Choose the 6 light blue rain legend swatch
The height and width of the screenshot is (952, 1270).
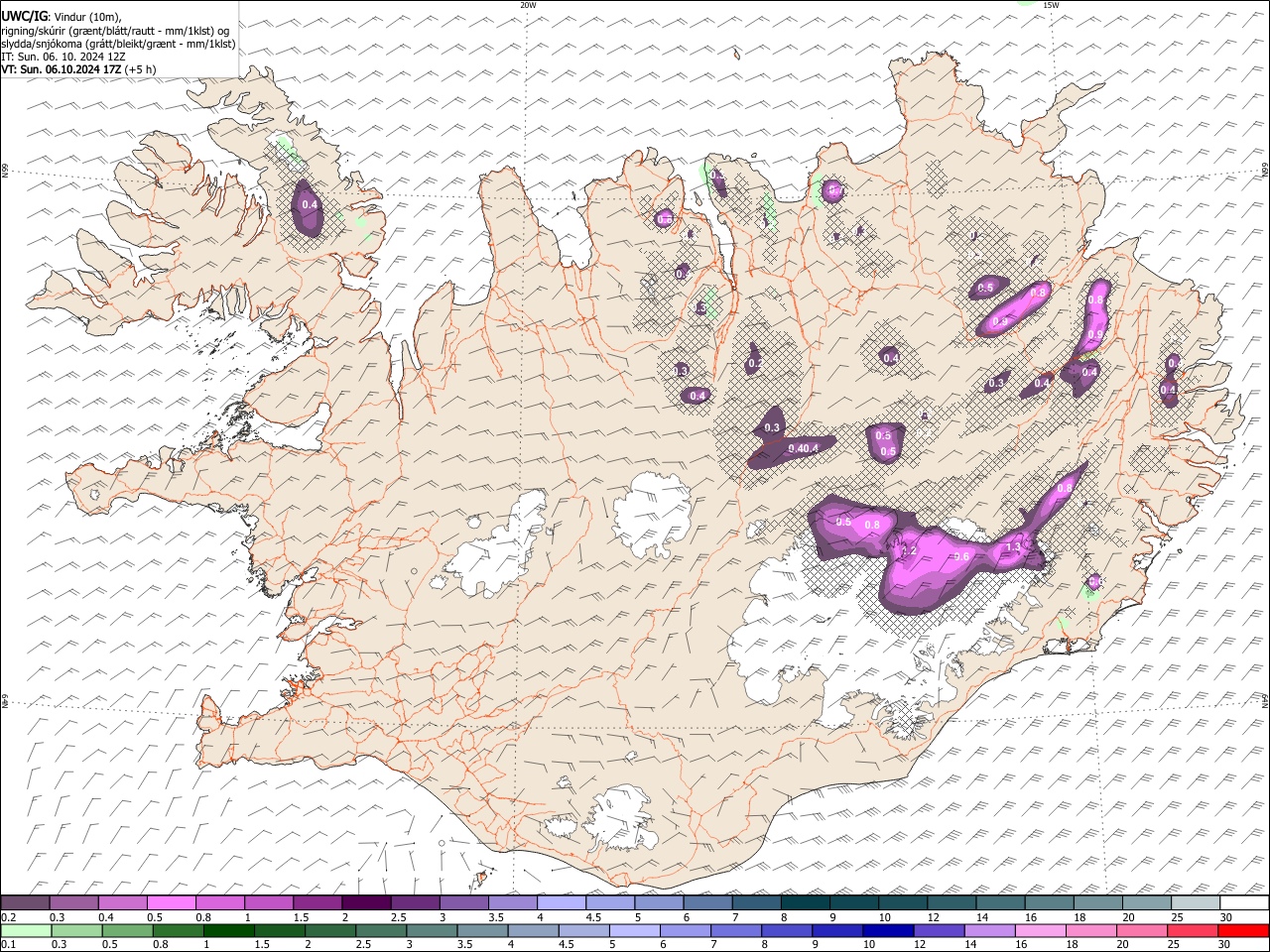coord(686,930)
